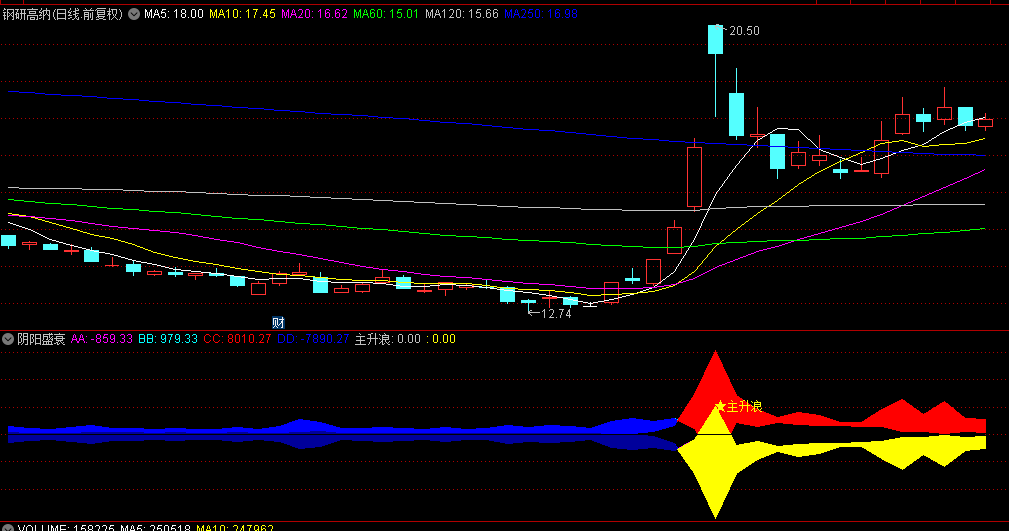The width and height of the screenshot is (1009, 531).
Task: Click the DD: -7890.27 value
Action: coord(313,339)
